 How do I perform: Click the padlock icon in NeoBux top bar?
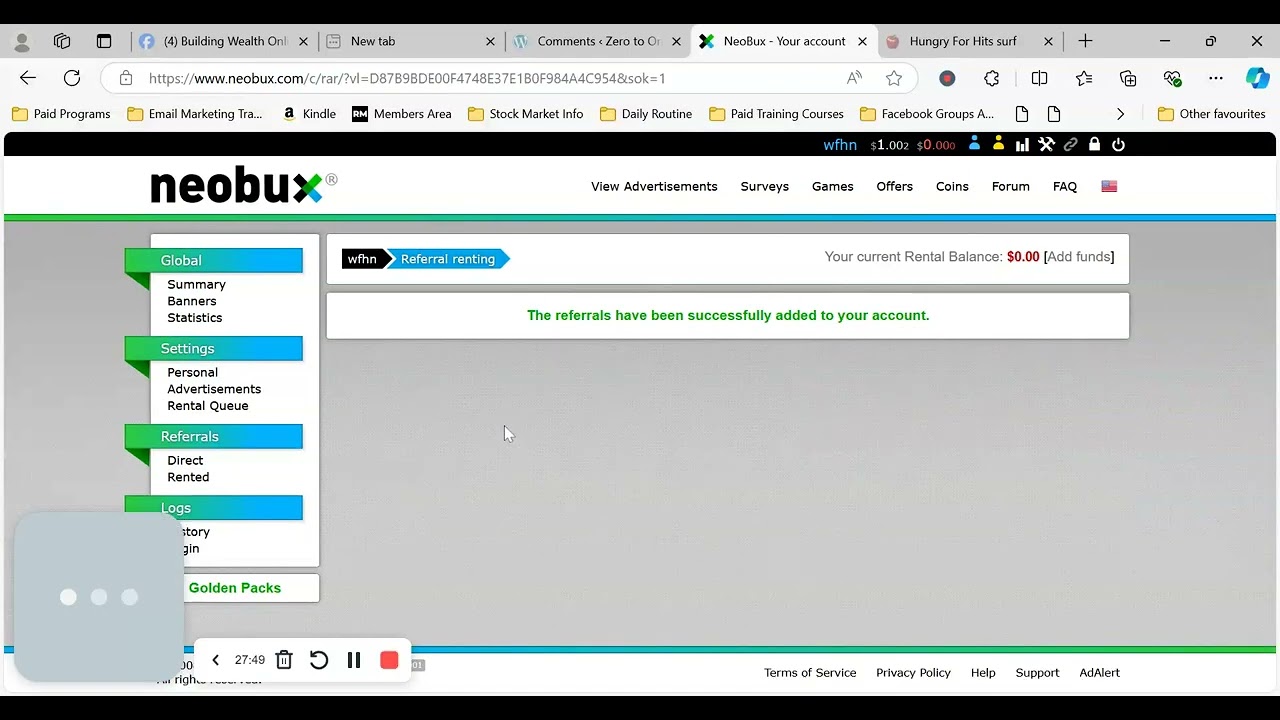coord(1094,144)
